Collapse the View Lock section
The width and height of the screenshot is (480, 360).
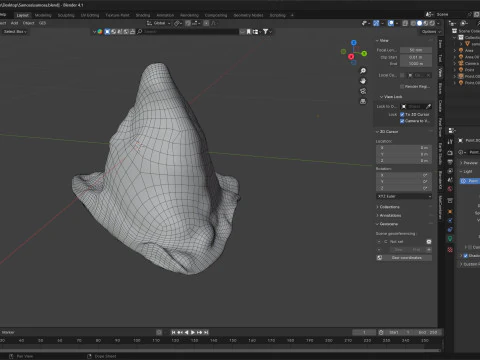pyautogui.click(x=391, y=97)
